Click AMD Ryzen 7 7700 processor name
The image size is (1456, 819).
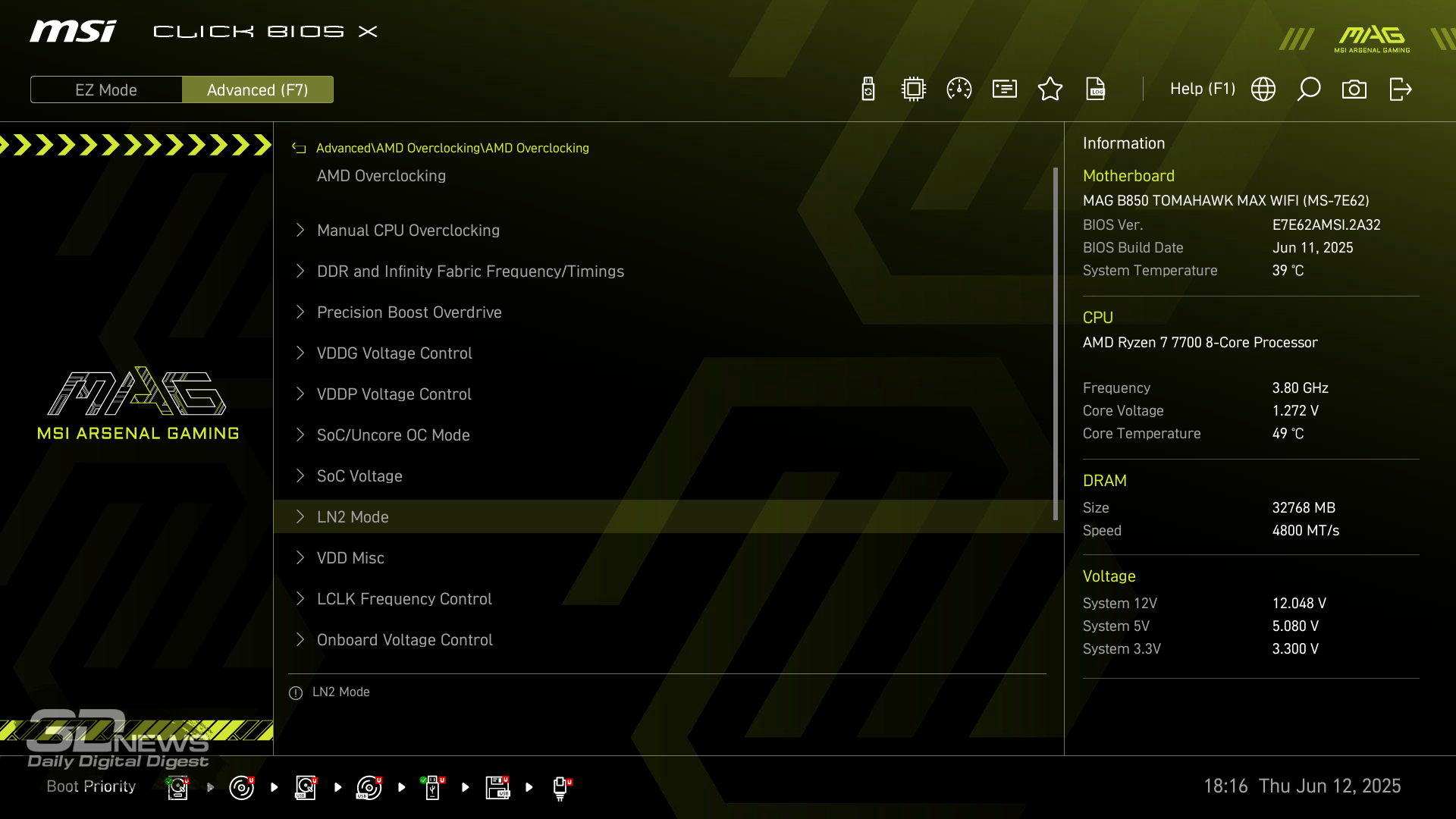tap(1200, 343)
